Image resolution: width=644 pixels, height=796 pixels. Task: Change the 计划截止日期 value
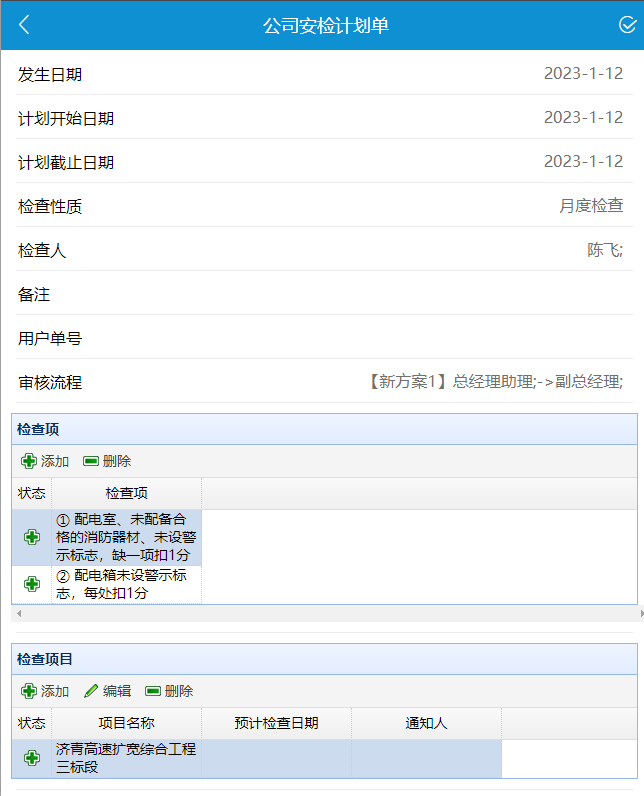tap(583, 161)
